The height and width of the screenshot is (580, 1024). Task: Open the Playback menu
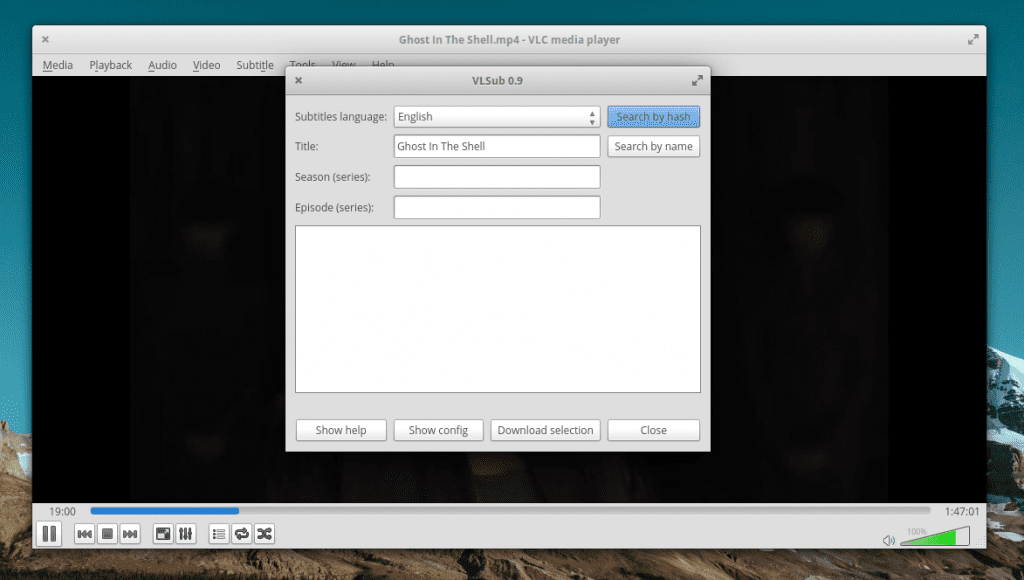tap(110, 65)
